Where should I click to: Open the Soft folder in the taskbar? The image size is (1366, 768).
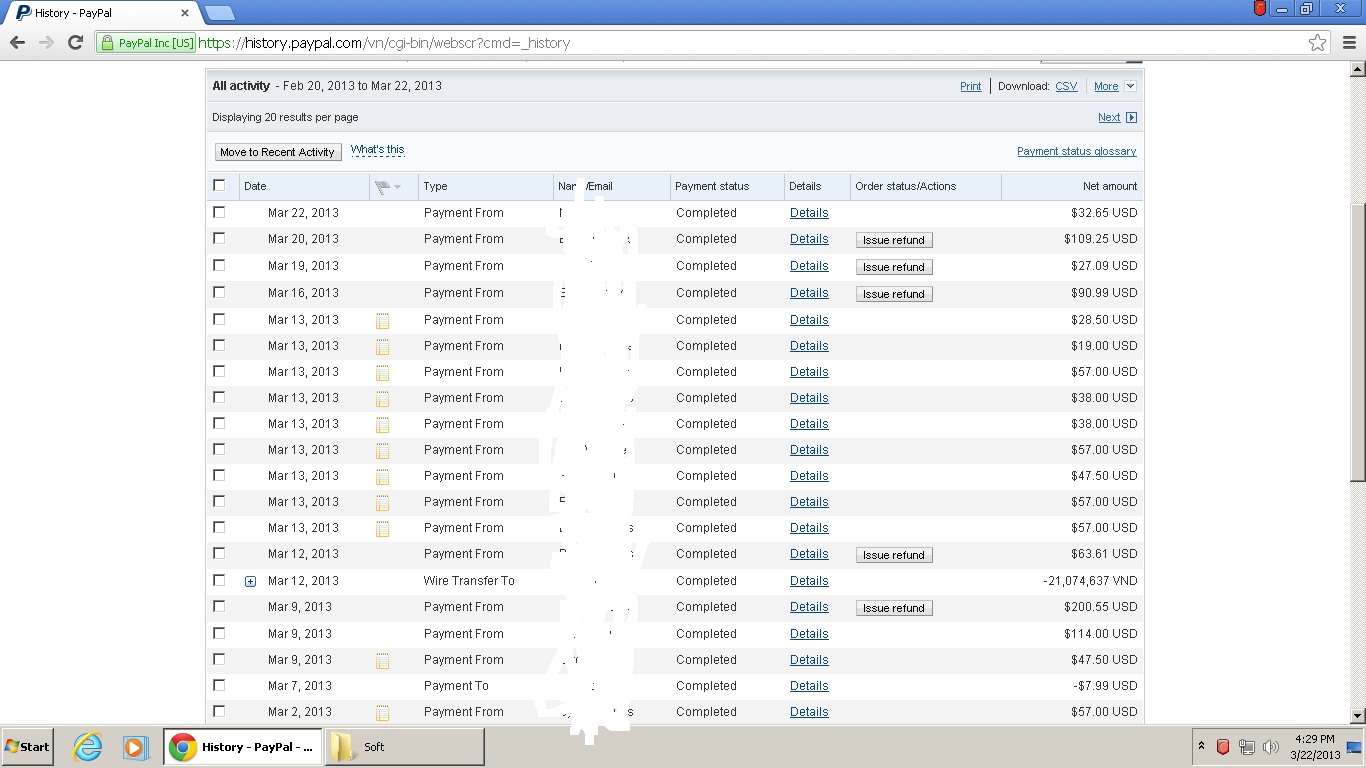[x=405, y=747]
